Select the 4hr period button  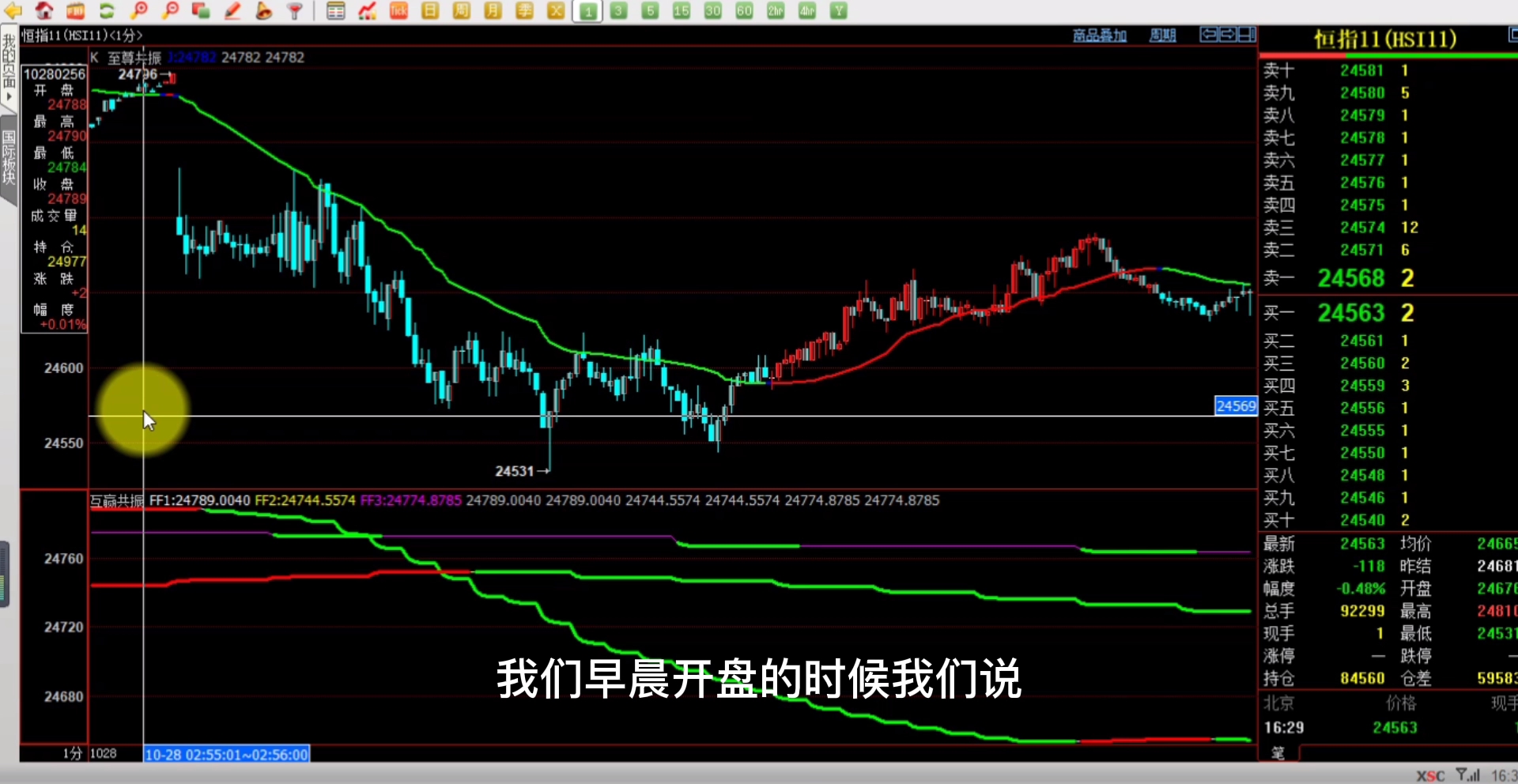pyautogui.click(x=807, y=10)
